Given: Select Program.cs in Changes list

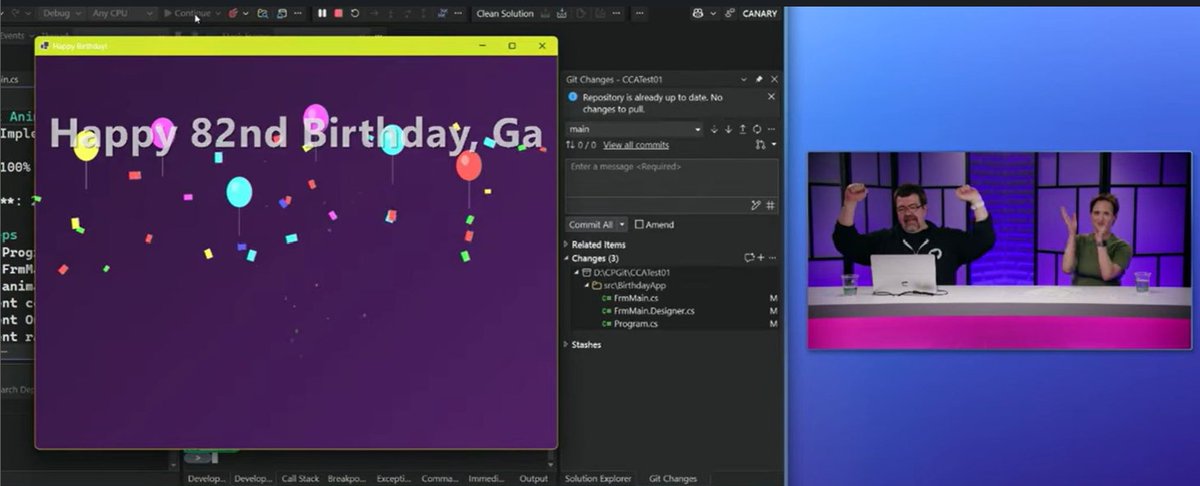Looking at the screenshot, I should coord(636,324).
